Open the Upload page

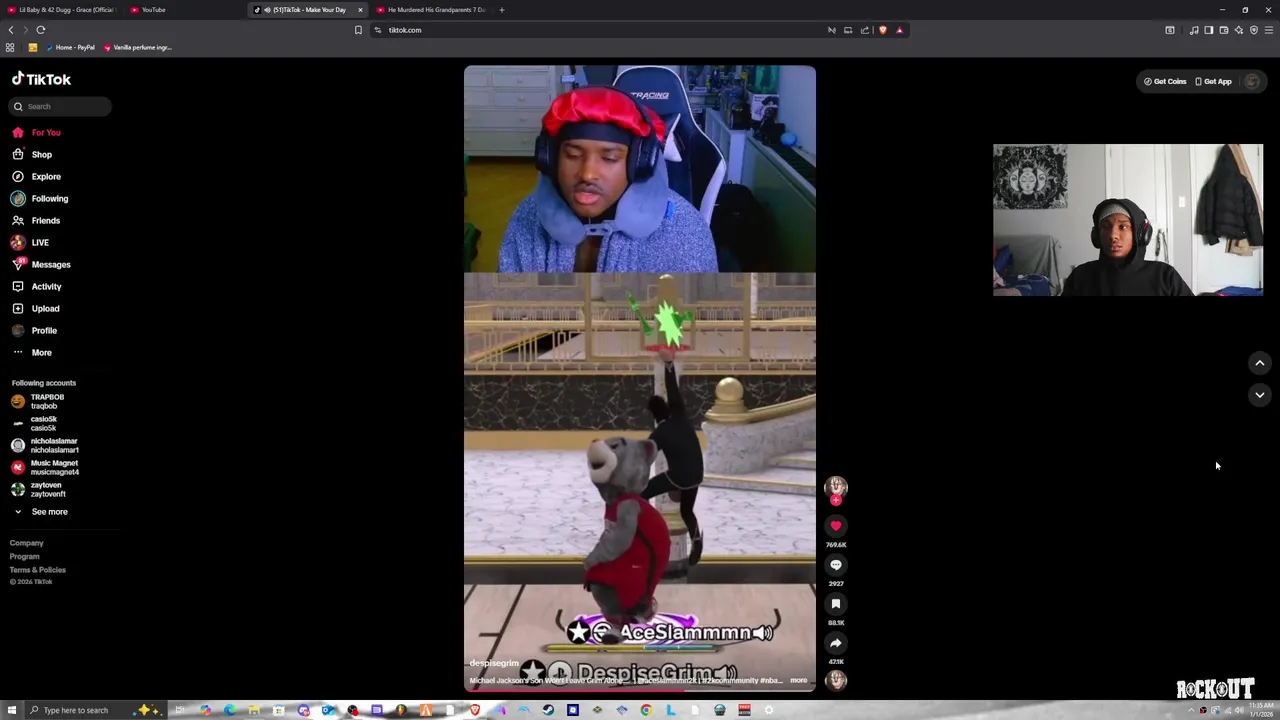coord(36,308)
